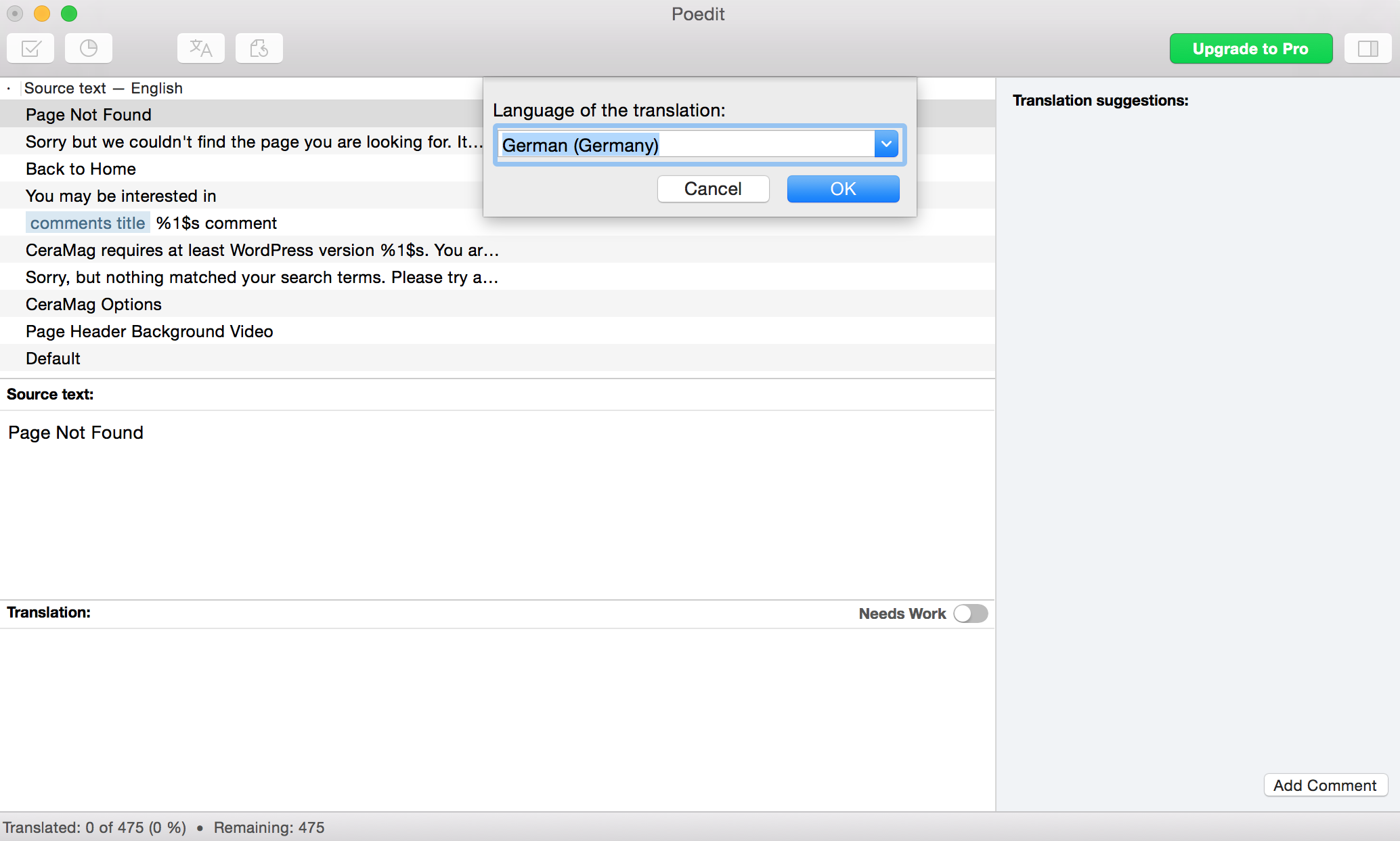Click the green fullscreen window button
Image resolution: width=1400 pixels, height=841 pixels.
[69, 14]
